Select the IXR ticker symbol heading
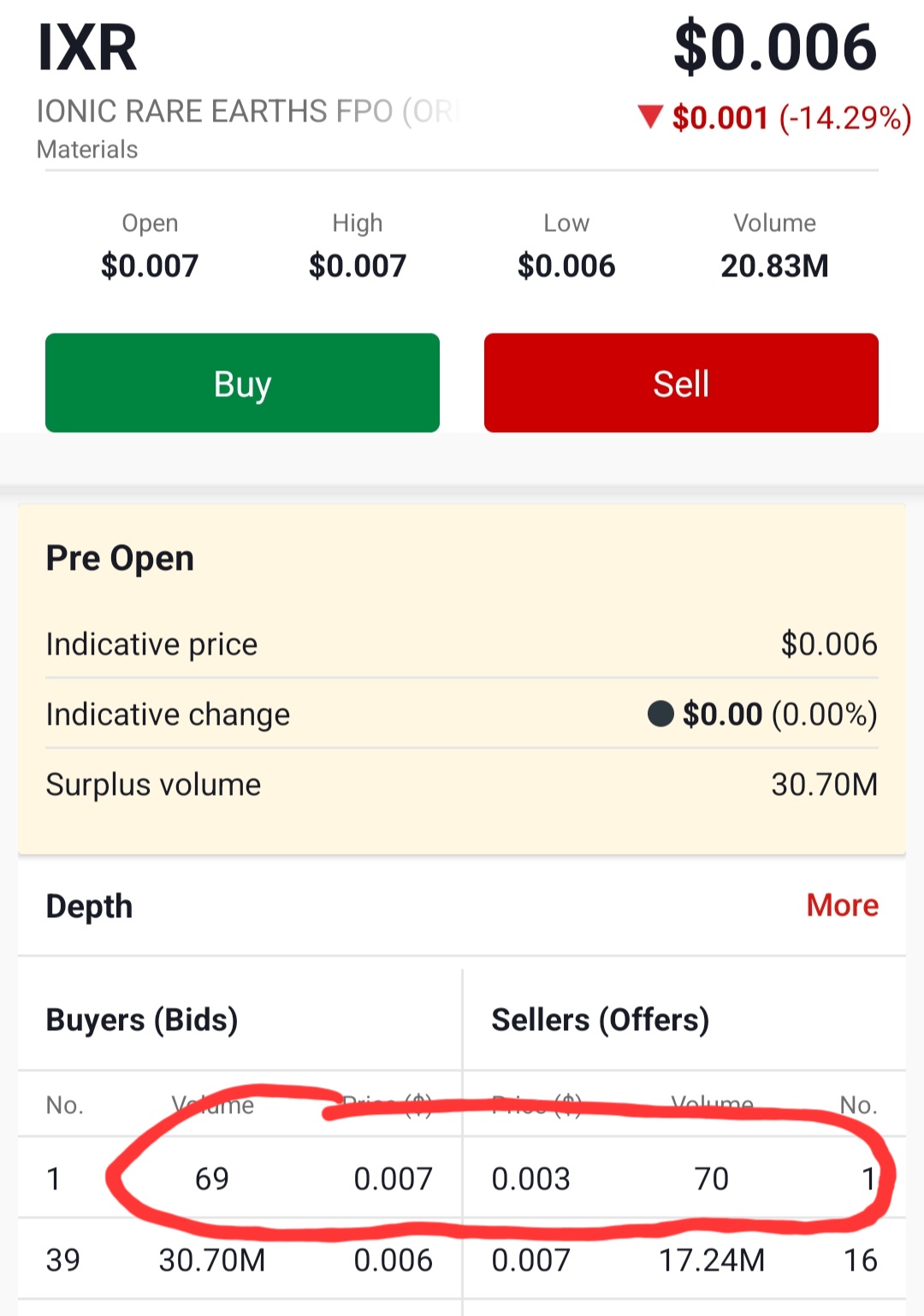The image size is (924, 1316). click(87, 48)
